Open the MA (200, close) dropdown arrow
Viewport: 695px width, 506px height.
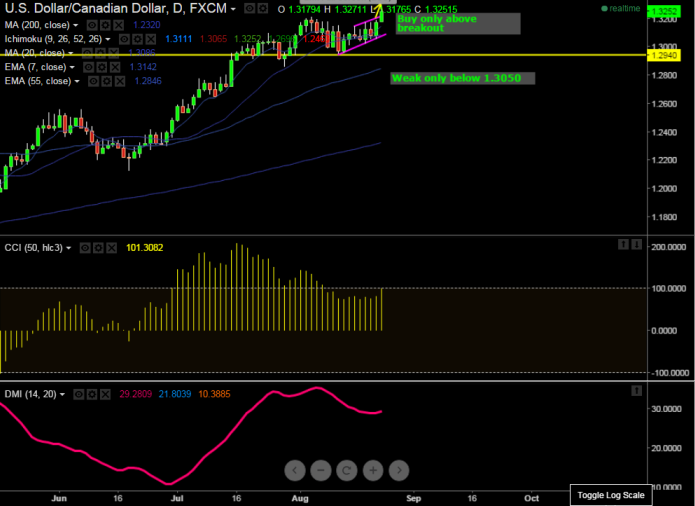click(x=75, y=25)
